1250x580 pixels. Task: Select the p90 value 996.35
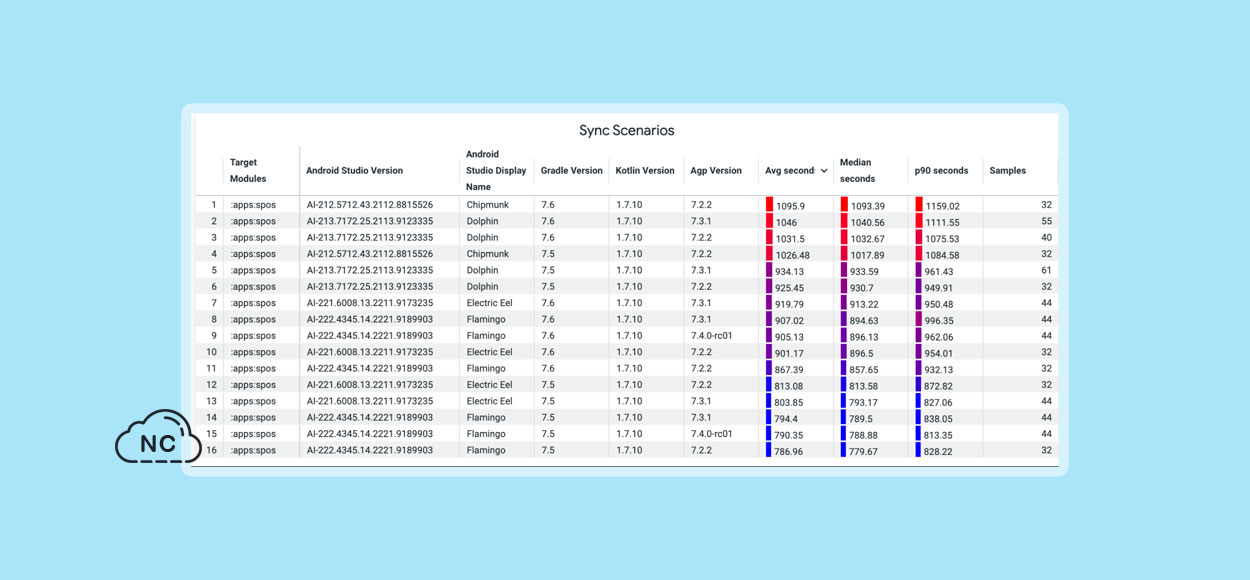940,321
